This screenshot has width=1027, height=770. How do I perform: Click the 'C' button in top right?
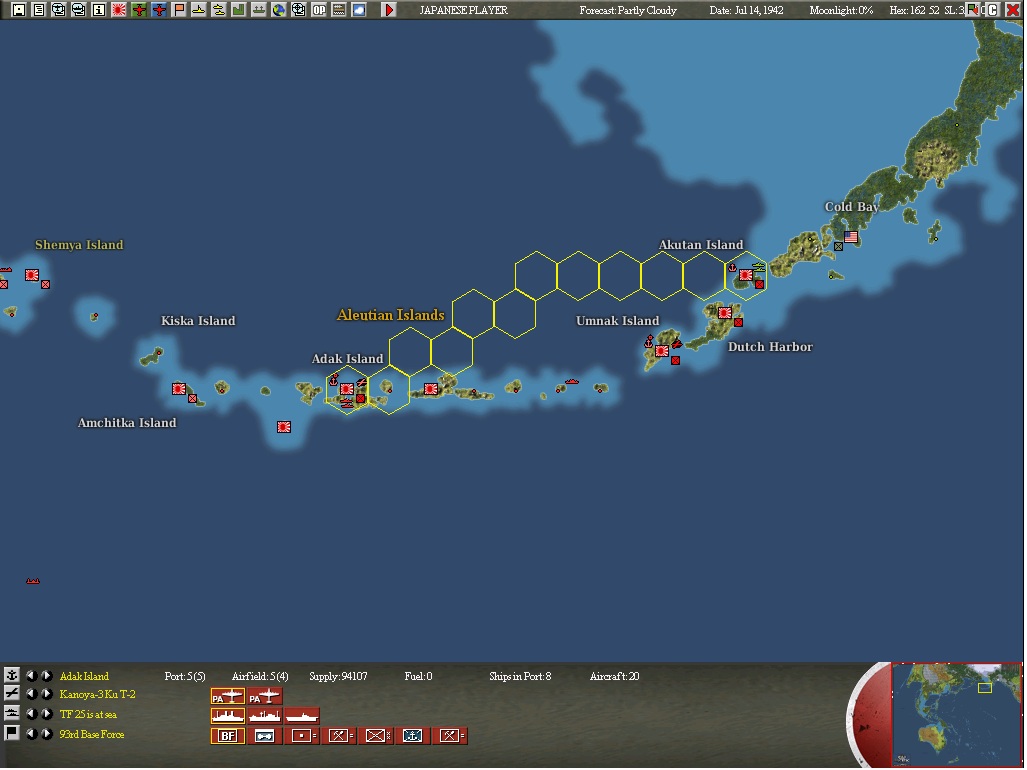pyautogui.click(x=993, y=10)
